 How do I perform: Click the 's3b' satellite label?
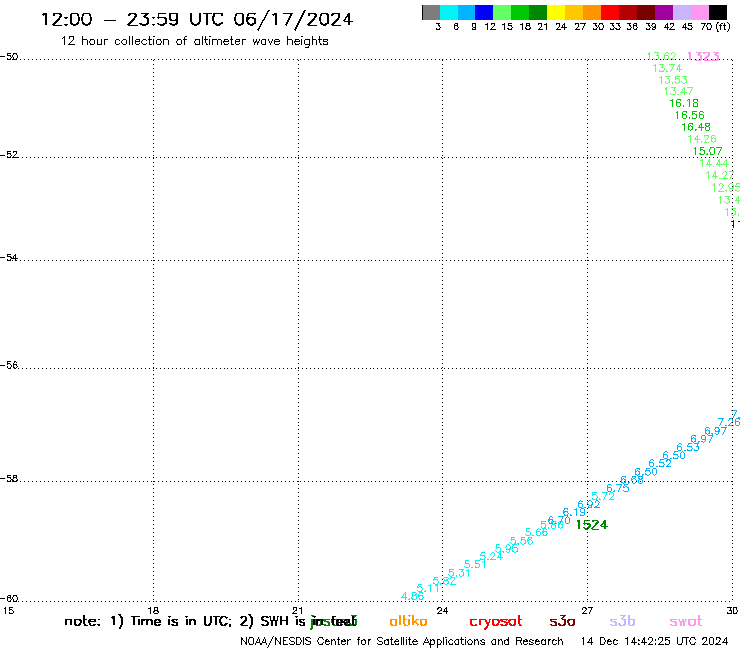622,621
